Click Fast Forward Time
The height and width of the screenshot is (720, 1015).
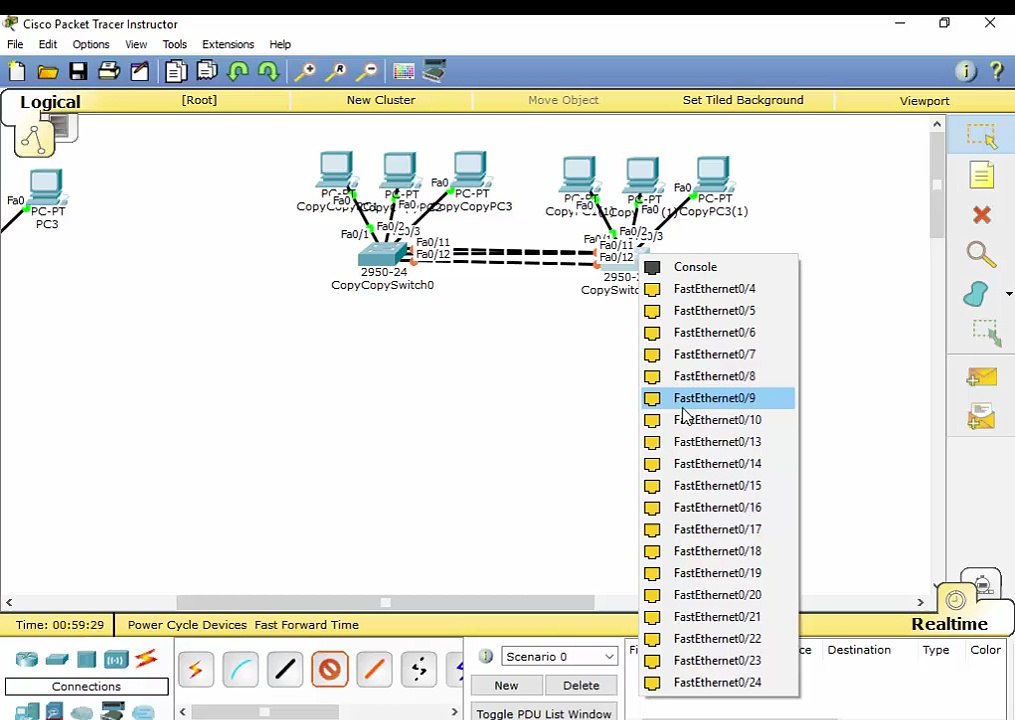click(306, 625)
